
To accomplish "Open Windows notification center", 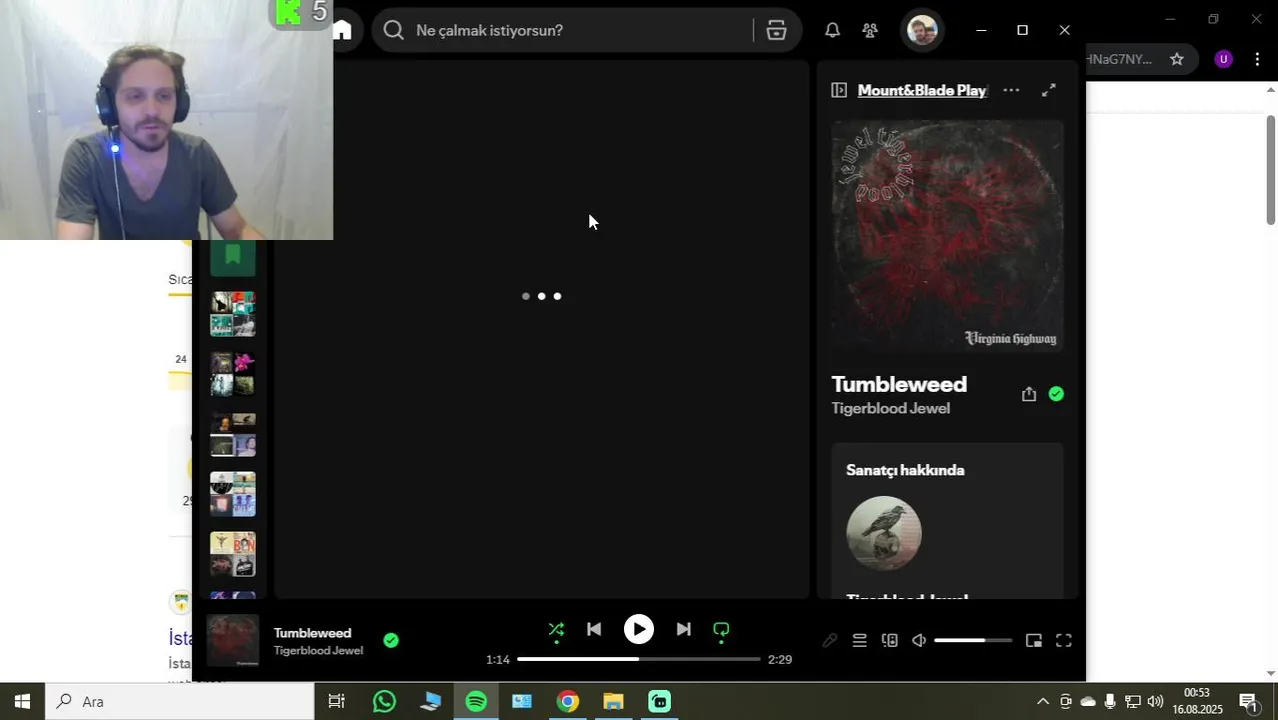I will click(1248, 701).
